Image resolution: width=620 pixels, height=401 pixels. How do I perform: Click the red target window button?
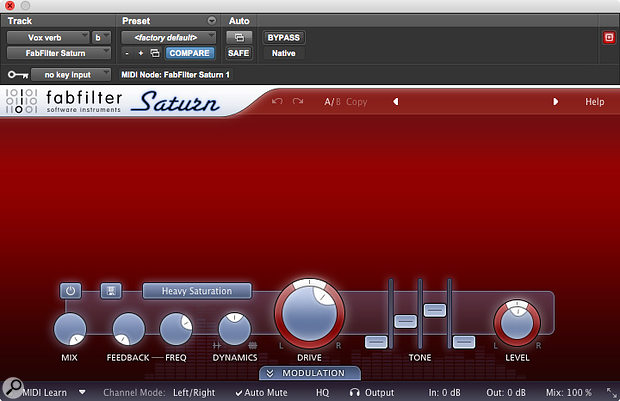click(x=609, y=38)
